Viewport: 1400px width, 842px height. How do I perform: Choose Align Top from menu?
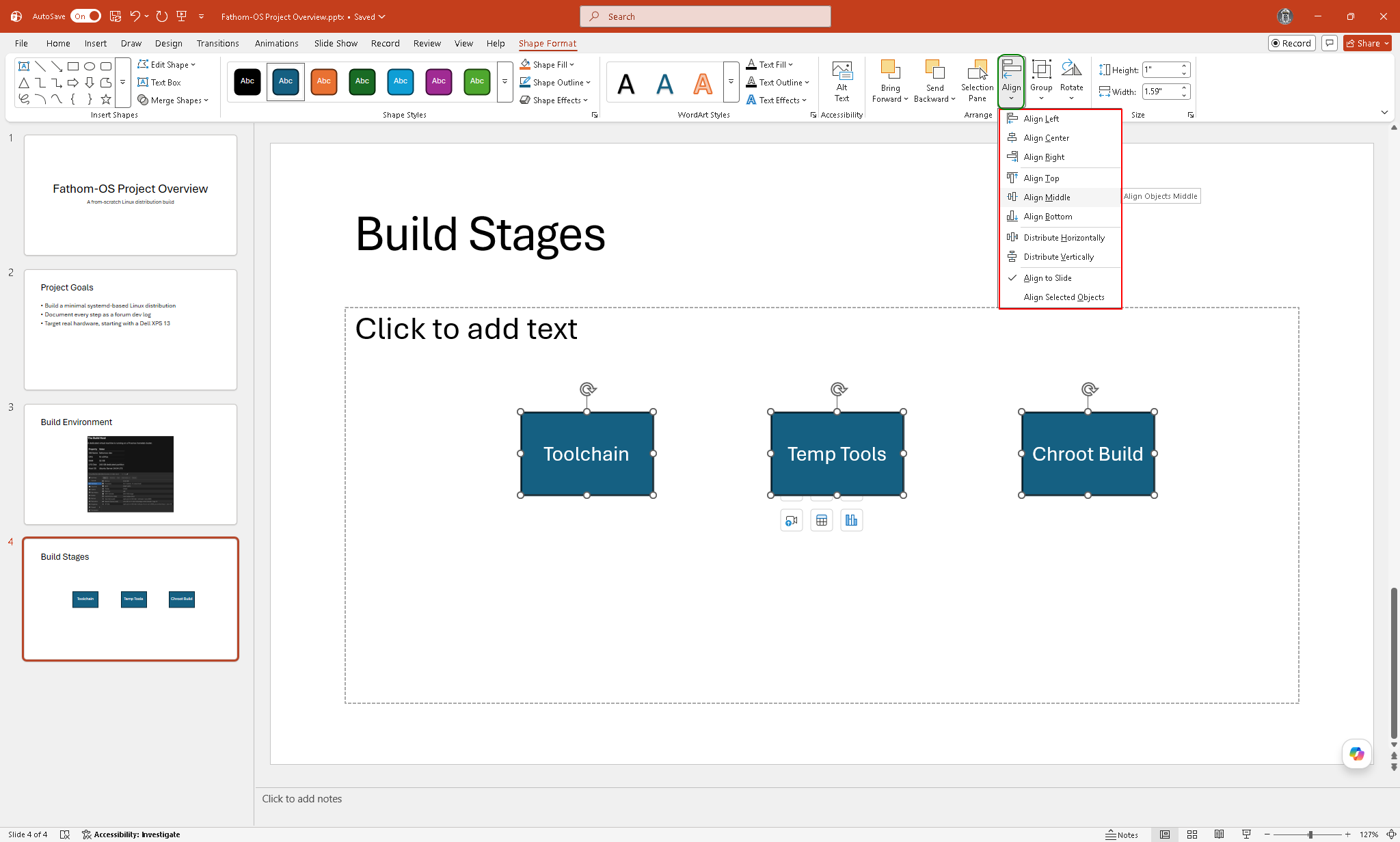[x=1060, y=178]
